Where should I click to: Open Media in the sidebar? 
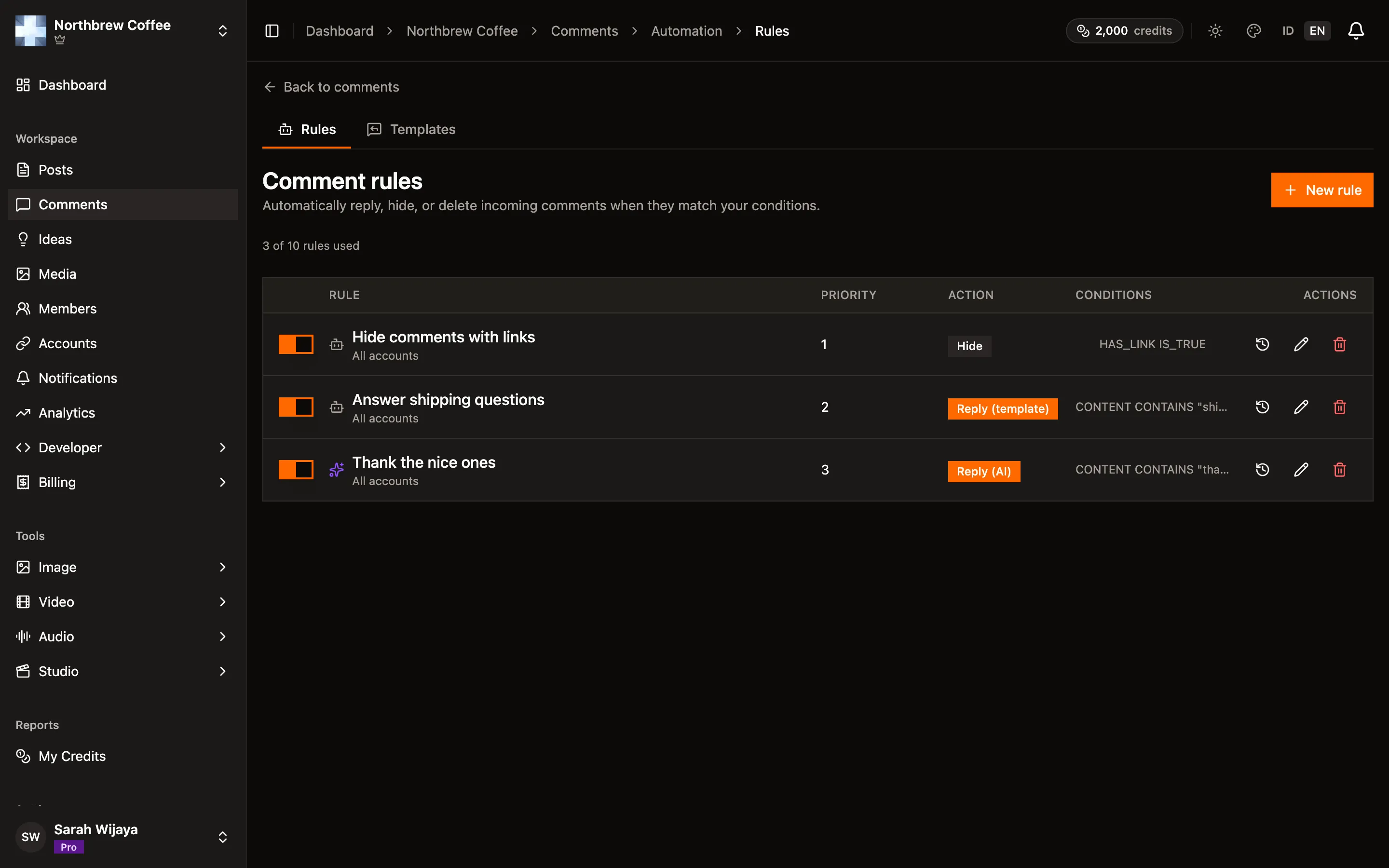(x=123, y=274)
